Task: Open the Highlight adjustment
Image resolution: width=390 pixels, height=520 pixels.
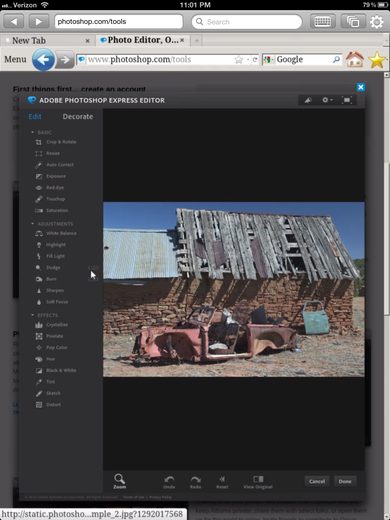Action: click(51, 245)
